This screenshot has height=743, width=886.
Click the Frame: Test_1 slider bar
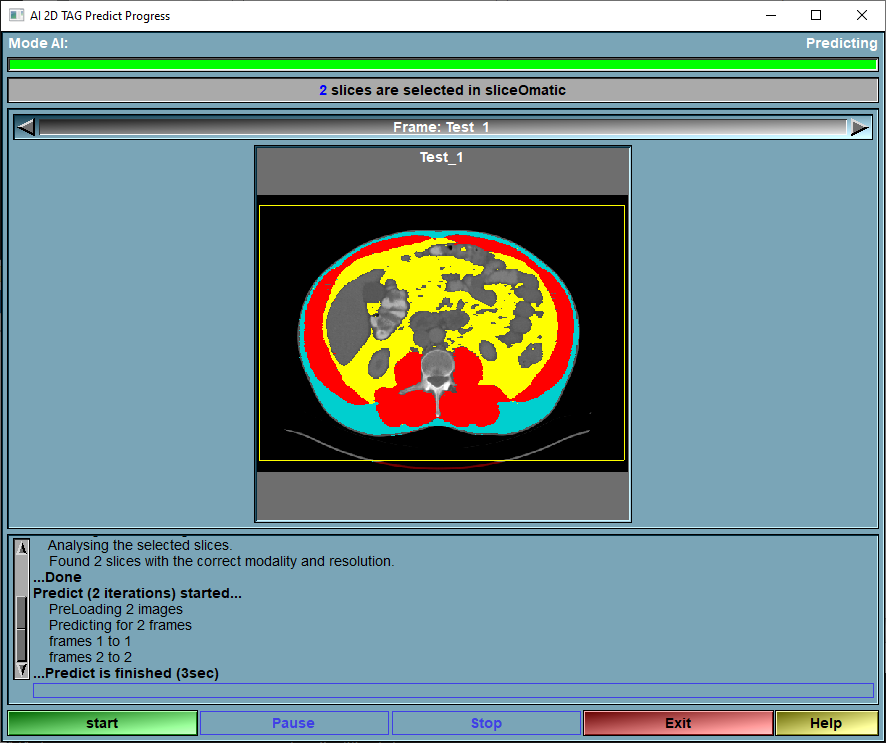coord(443,127)
